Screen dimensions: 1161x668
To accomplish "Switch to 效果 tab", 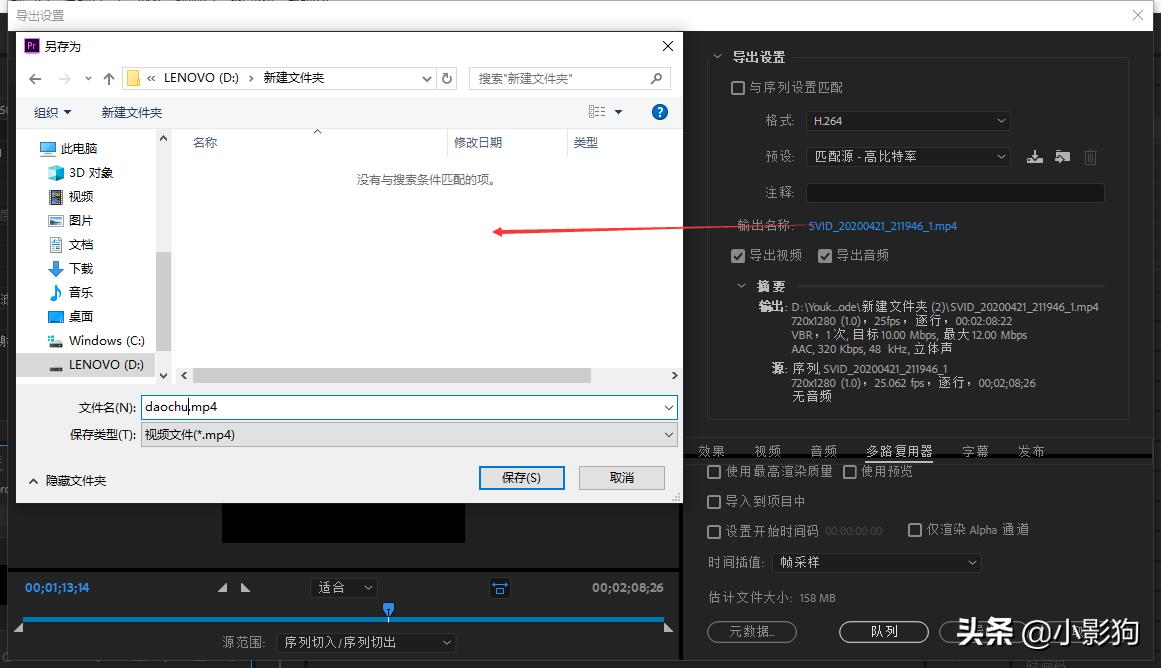I will pyautogui.click(x=711, y=451).
